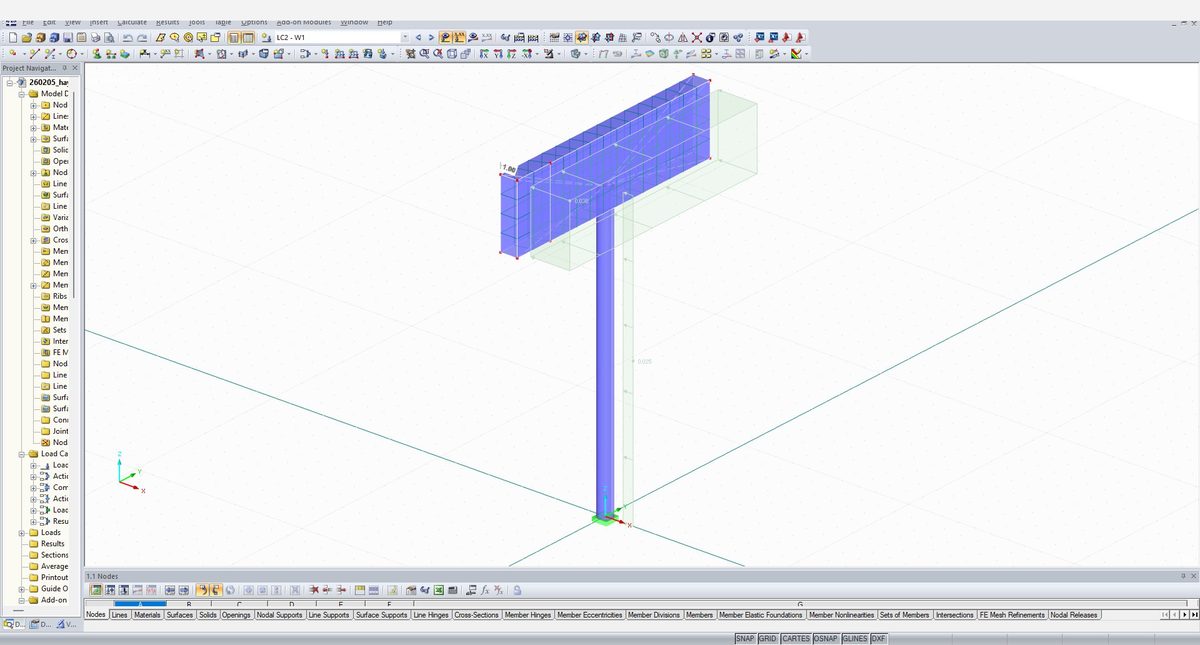Toggle OSNAP mode at the bottom
This screenshot has height=645, width=1200.
825,637
